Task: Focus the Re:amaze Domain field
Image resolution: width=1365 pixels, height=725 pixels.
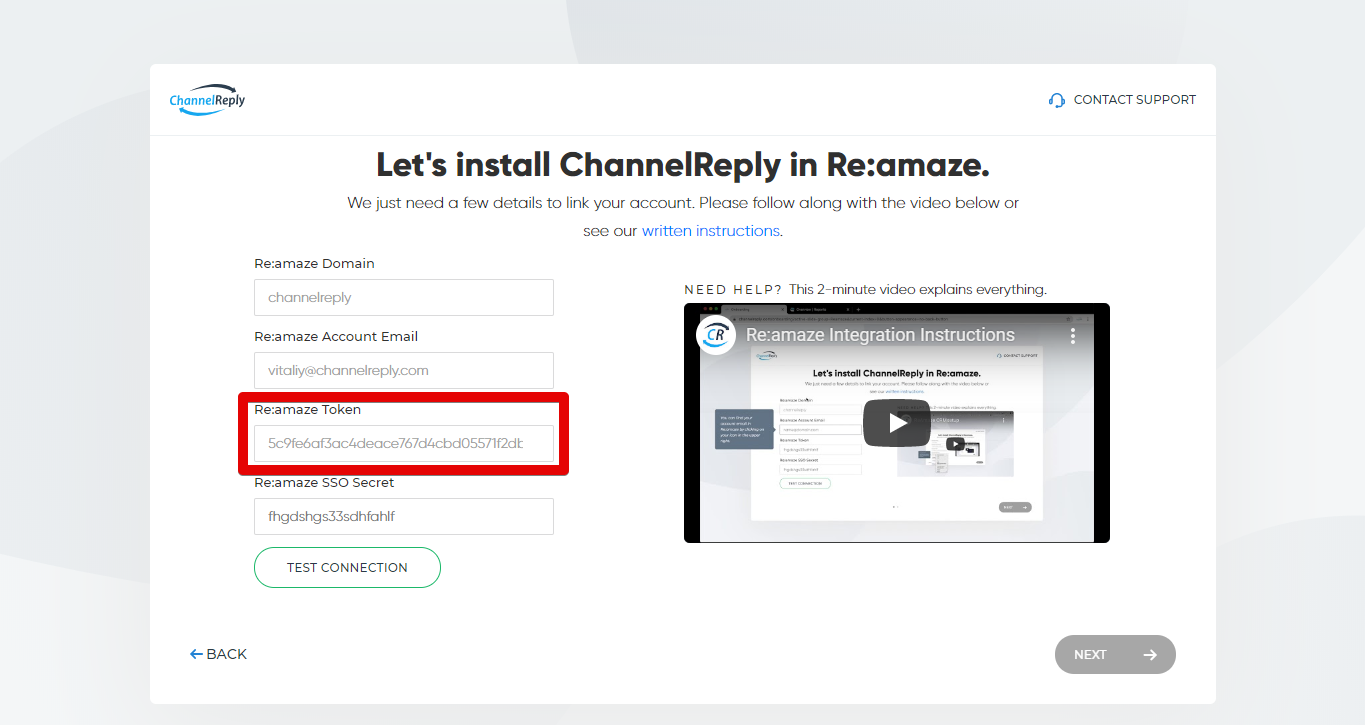Action: click(404, 298)
